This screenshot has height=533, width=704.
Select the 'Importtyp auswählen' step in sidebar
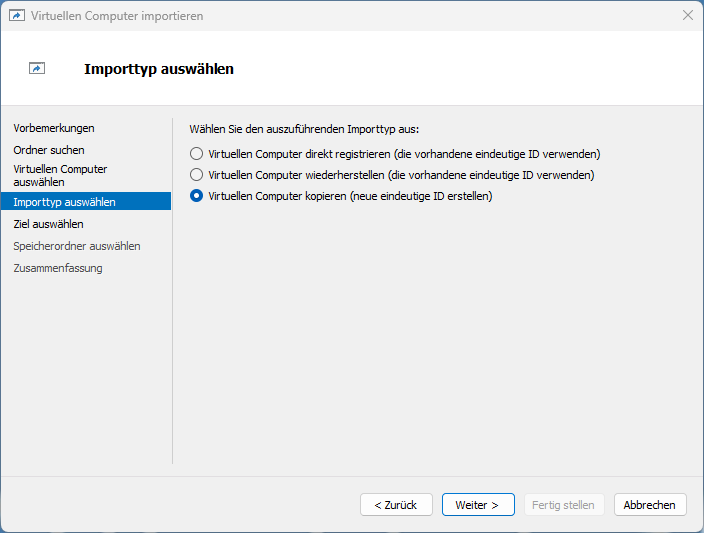coord(86,202)
